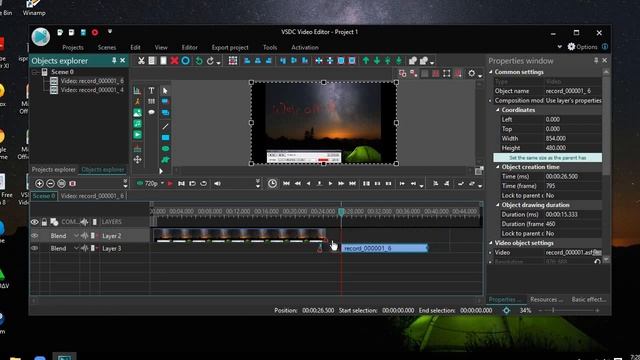Open the Editor menu

pos(189,47)
